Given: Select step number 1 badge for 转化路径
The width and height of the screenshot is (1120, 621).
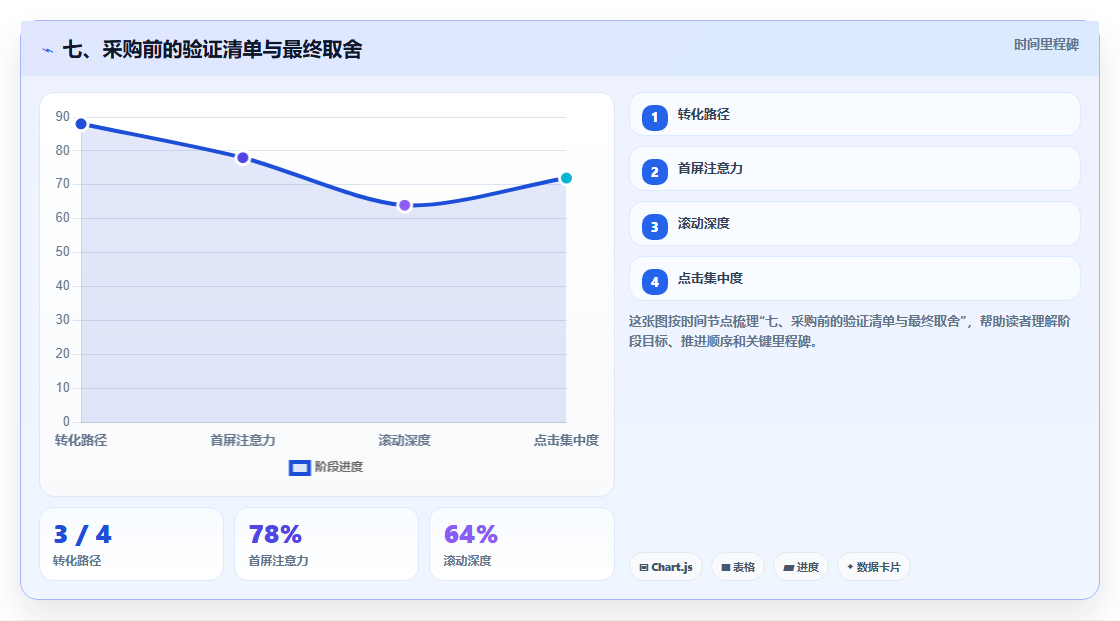Looking at the screenshot, I should pyautogui.click(x=654, y=117).
